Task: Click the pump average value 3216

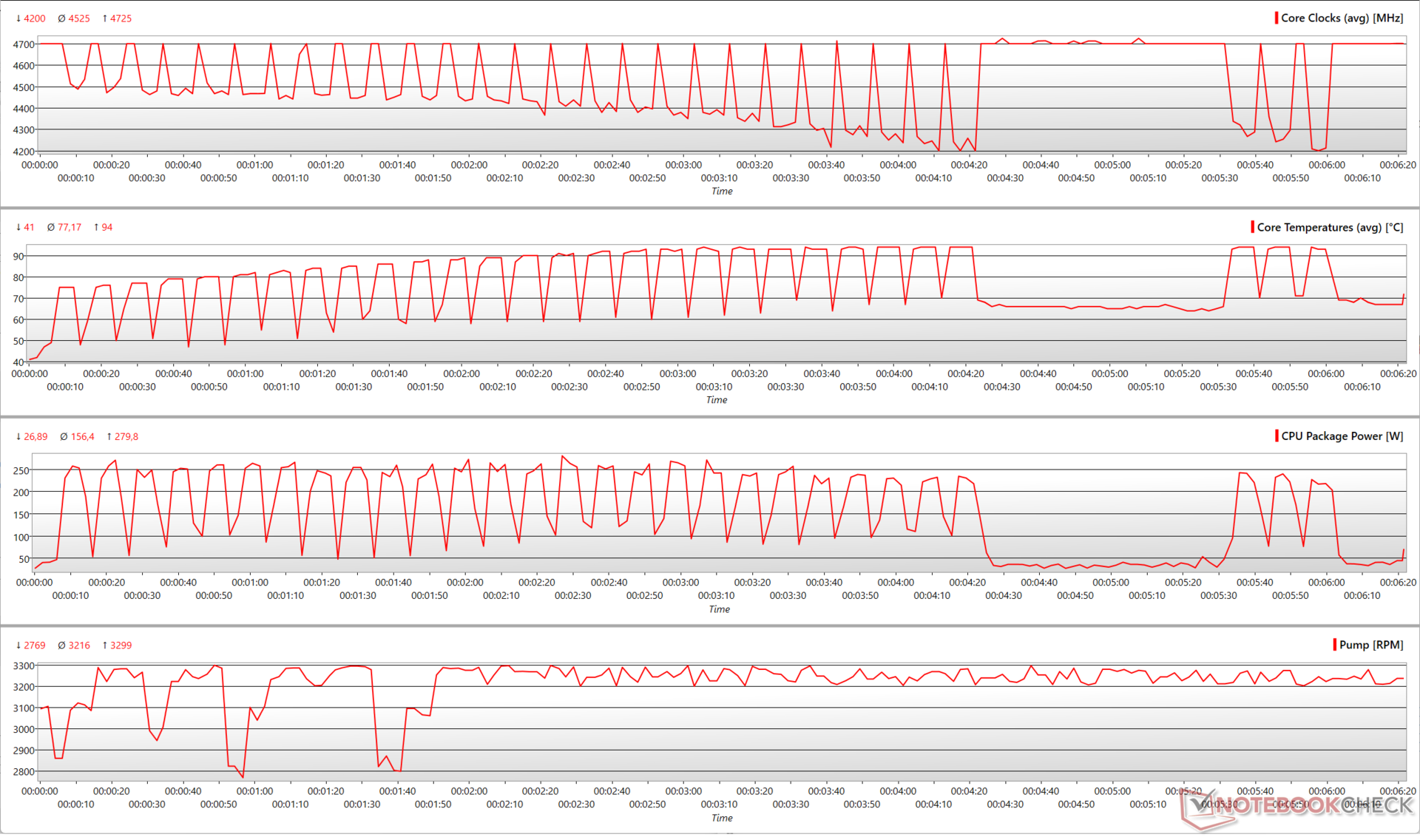Action: 79,646
